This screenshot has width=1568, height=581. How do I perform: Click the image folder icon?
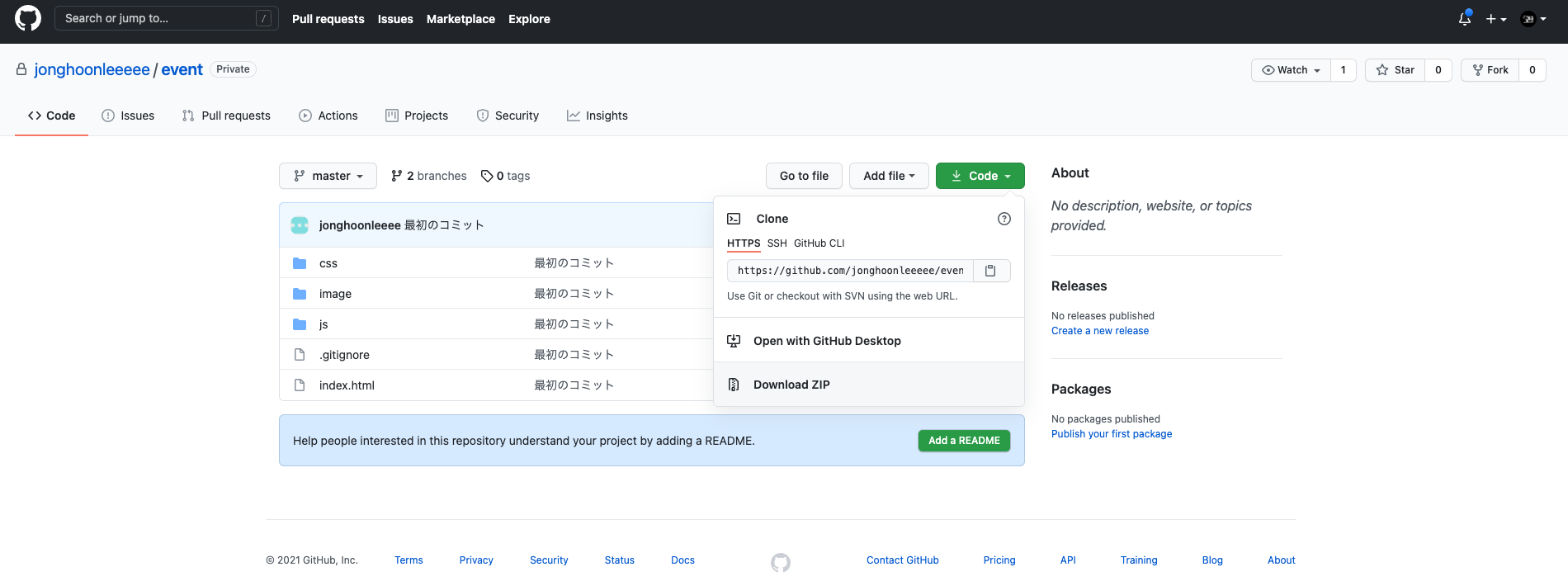point(300,294)
